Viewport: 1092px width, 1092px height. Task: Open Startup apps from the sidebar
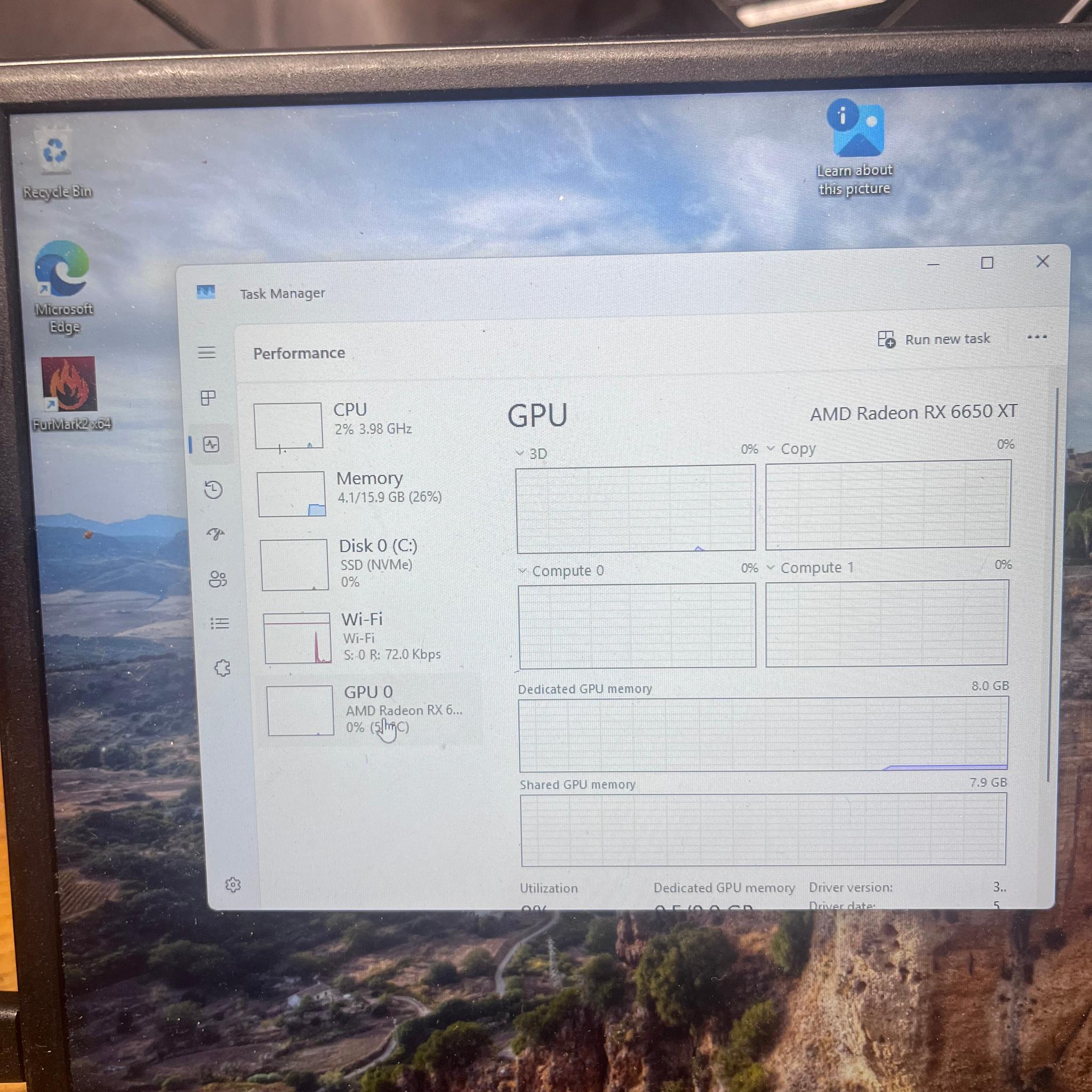tap(215, 534)
